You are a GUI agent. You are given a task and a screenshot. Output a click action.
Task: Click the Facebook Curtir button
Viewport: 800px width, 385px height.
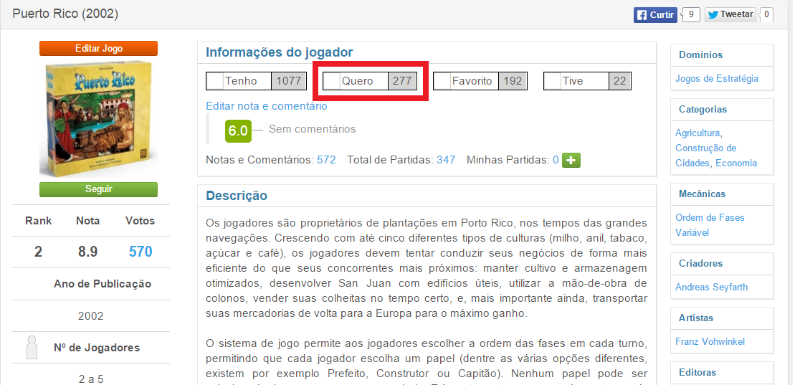click(x=655, y=15)
